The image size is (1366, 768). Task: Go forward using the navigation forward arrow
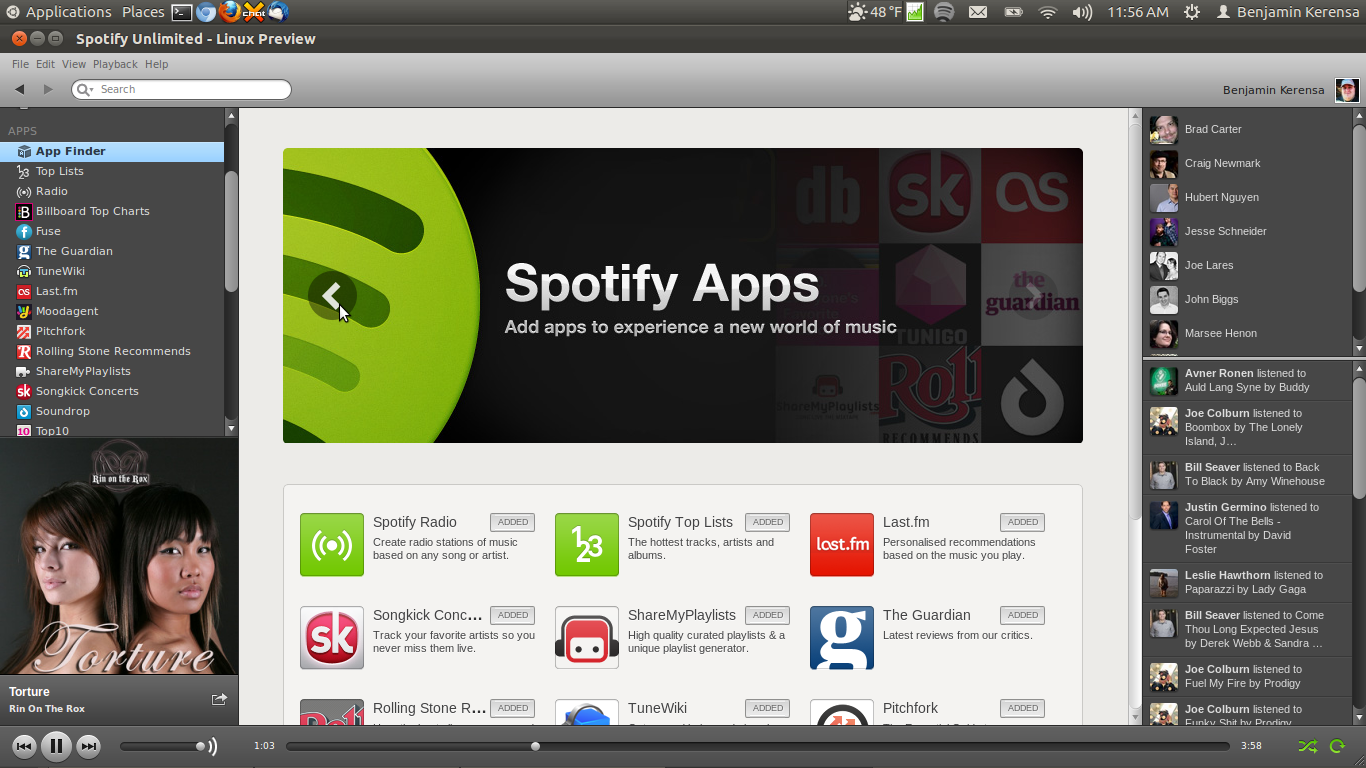coord(48,89)
